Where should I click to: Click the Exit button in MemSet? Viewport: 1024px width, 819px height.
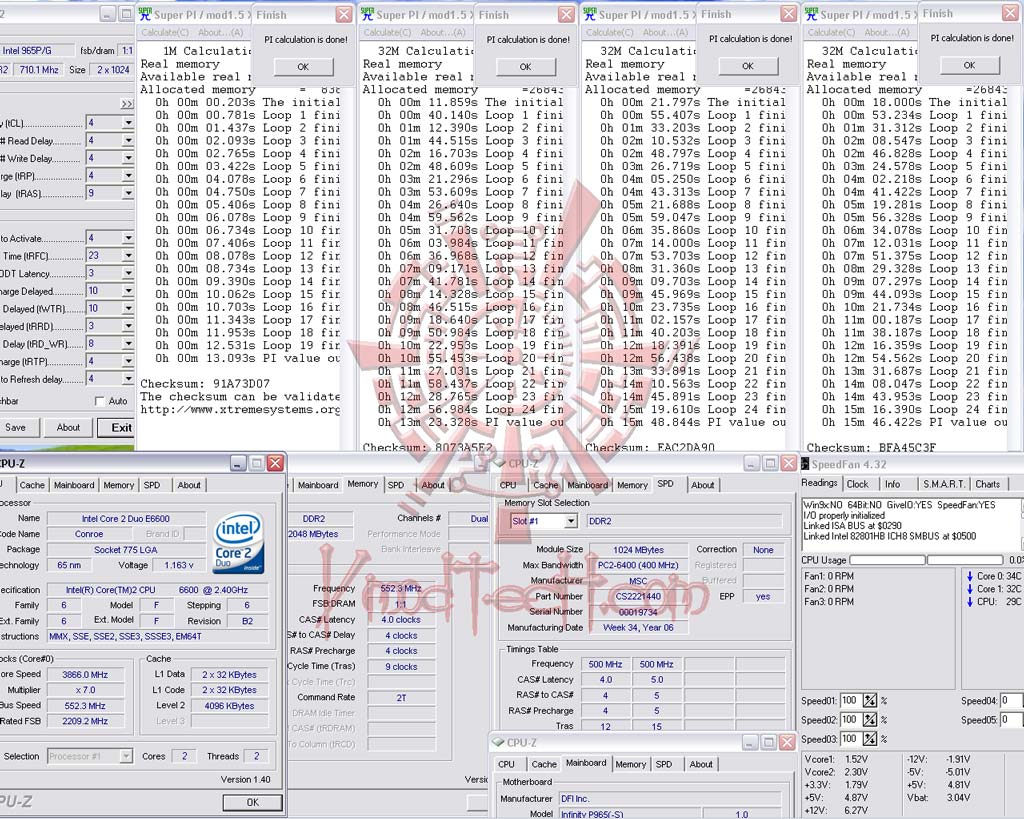click(116, 428)
